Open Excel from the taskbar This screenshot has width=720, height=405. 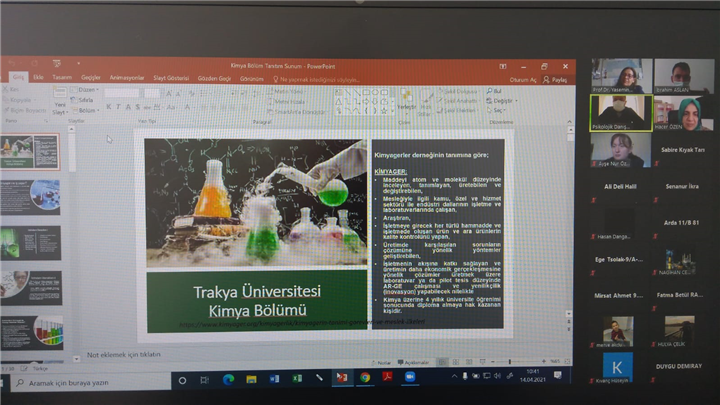pos(297,378)
